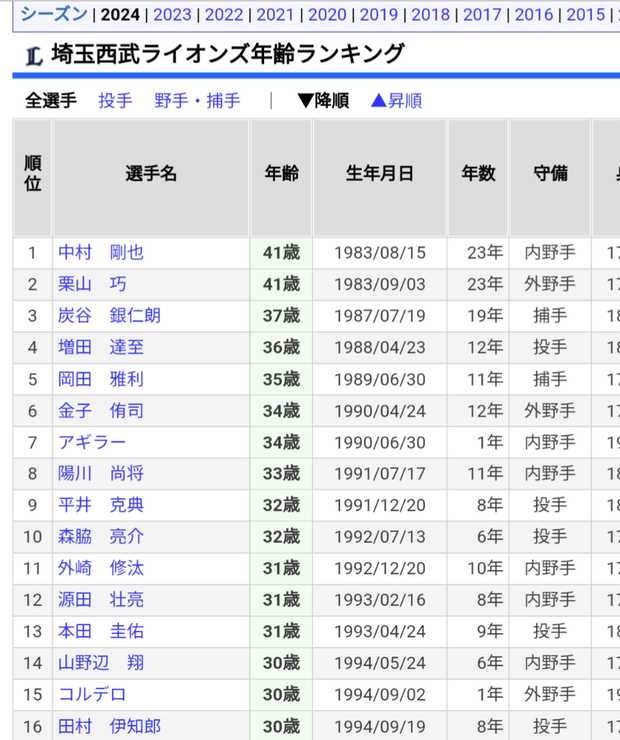Switch to the 野手・捕手 filter

pyautogui.click(x=197, y=100)
